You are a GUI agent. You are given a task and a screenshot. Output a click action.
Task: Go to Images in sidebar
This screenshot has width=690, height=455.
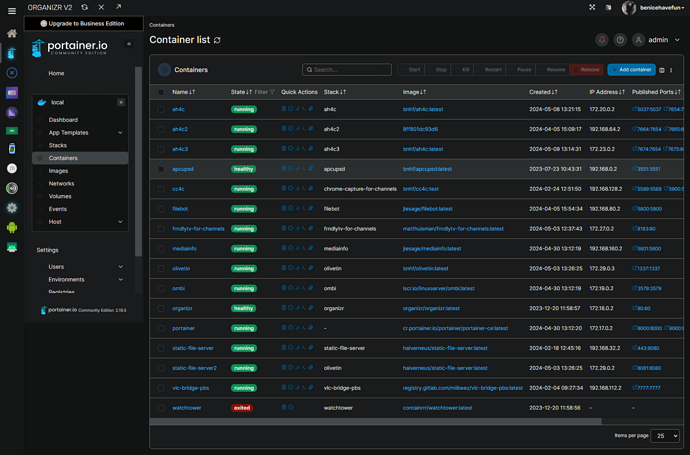(59, 171)
